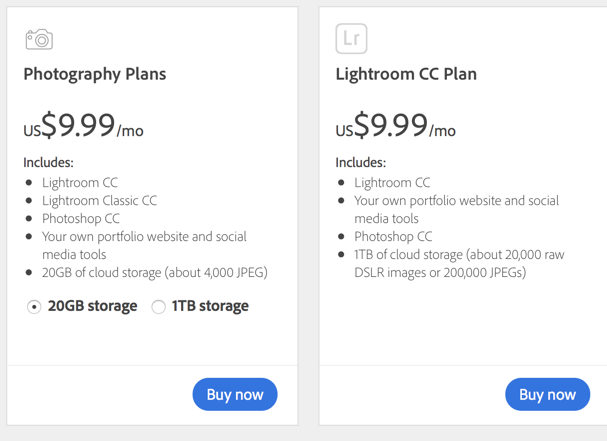Image resolution: width=607 pixels, height=441 pixels.
Task: Buy the Lightroom CC Plan now
Action: [x=547, y=394]
